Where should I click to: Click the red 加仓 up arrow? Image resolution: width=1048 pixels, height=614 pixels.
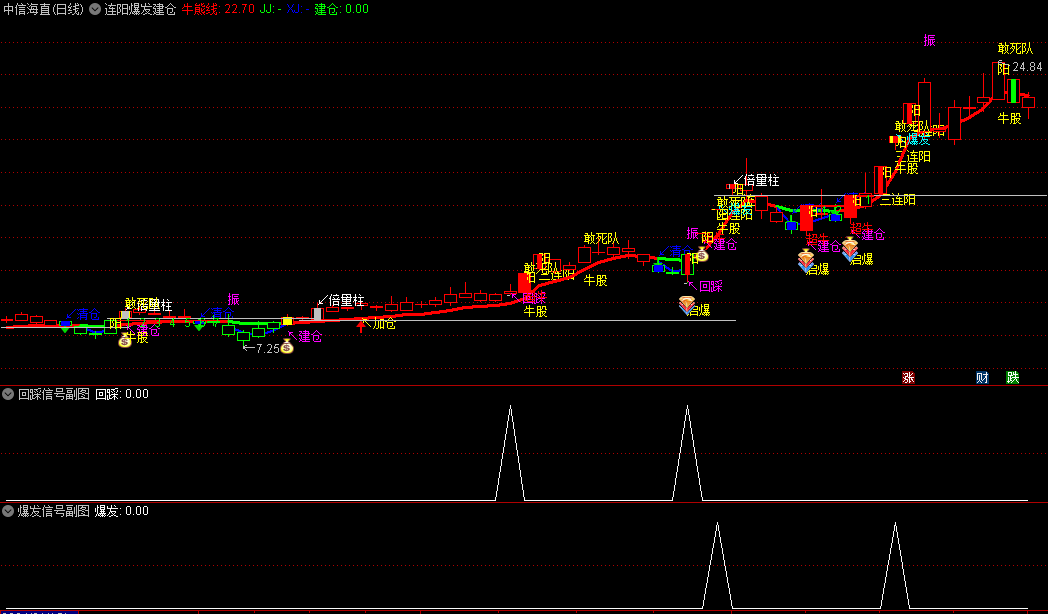tap(361, 326)
